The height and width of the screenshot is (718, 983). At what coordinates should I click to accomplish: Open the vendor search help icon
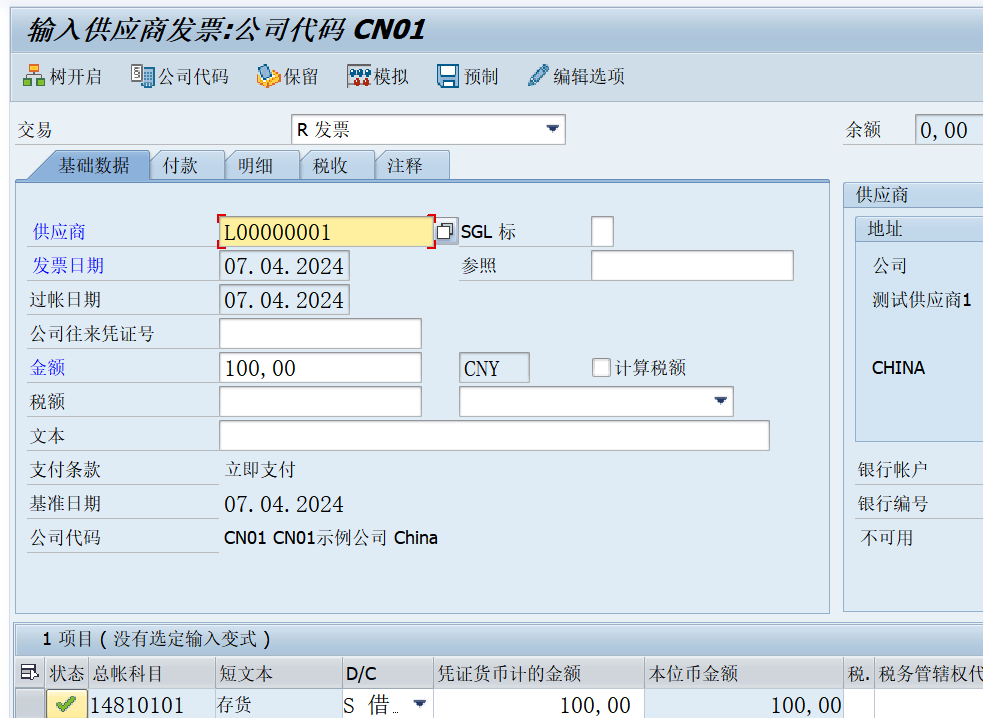pyautogui.click(x=444, y=231)
